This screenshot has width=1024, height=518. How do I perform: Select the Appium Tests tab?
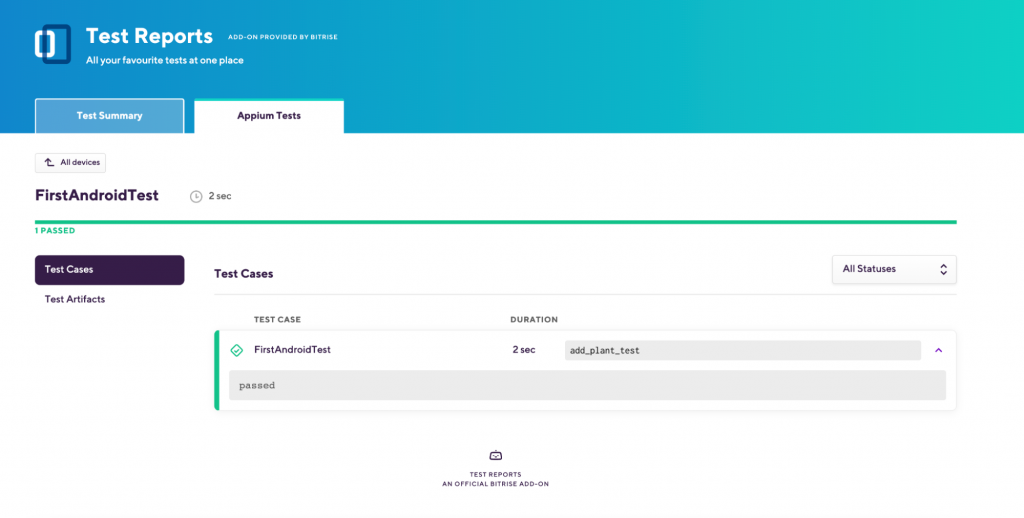[269, 116]
